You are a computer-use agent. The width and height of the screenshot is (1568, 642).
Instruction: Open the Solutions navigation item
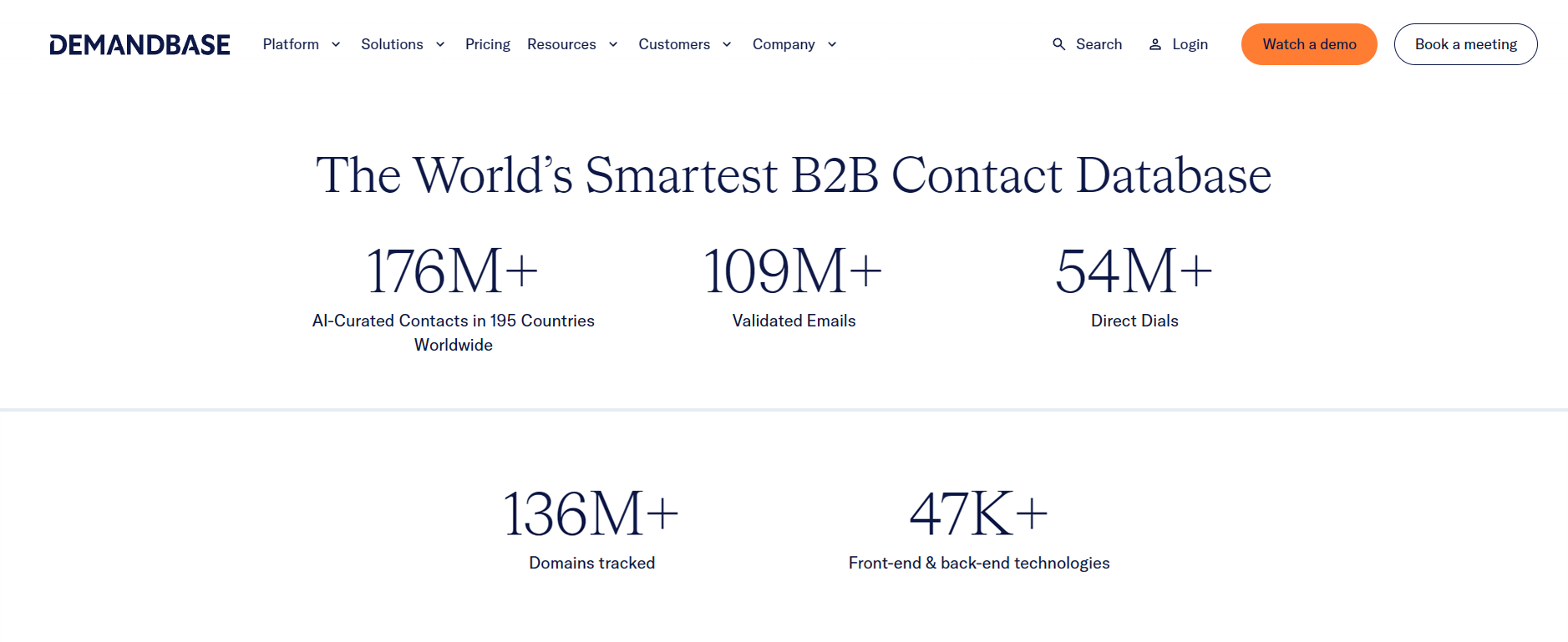coord(392,44)
